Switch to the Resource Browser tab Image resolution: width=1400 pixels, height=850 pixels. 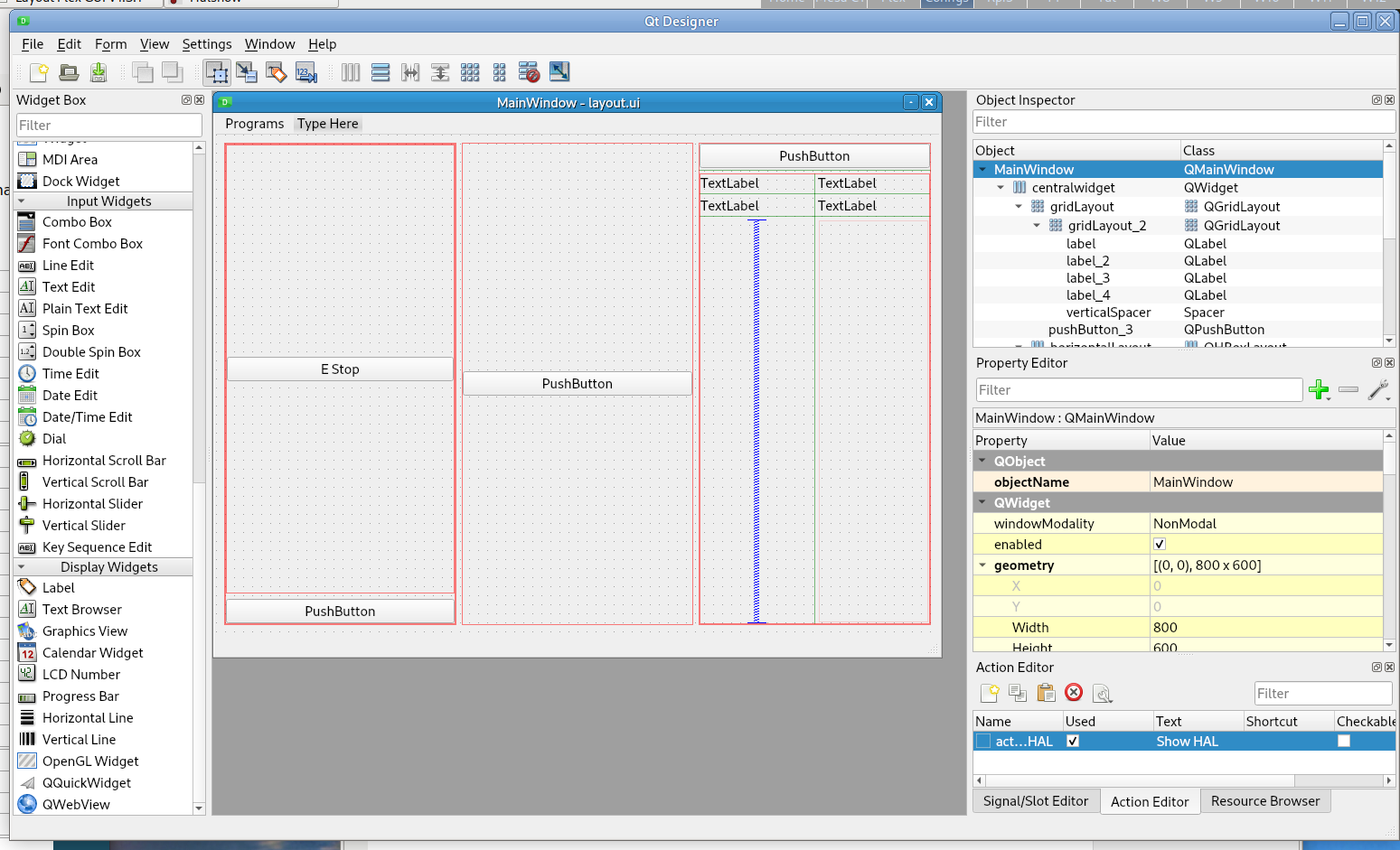(x=1264, y=801)
